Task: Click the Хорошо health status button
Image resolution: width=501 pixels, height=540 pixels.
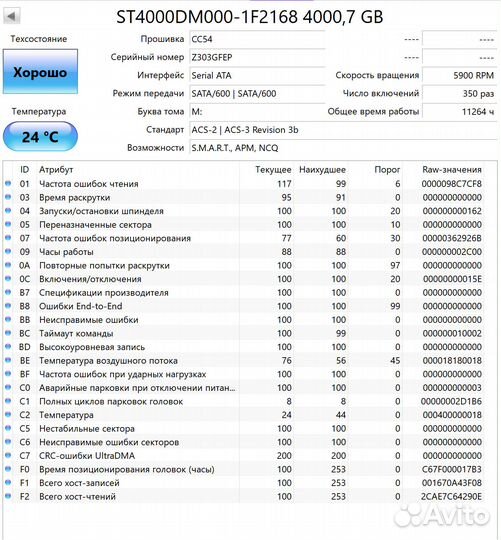Action: click(40, 72)
